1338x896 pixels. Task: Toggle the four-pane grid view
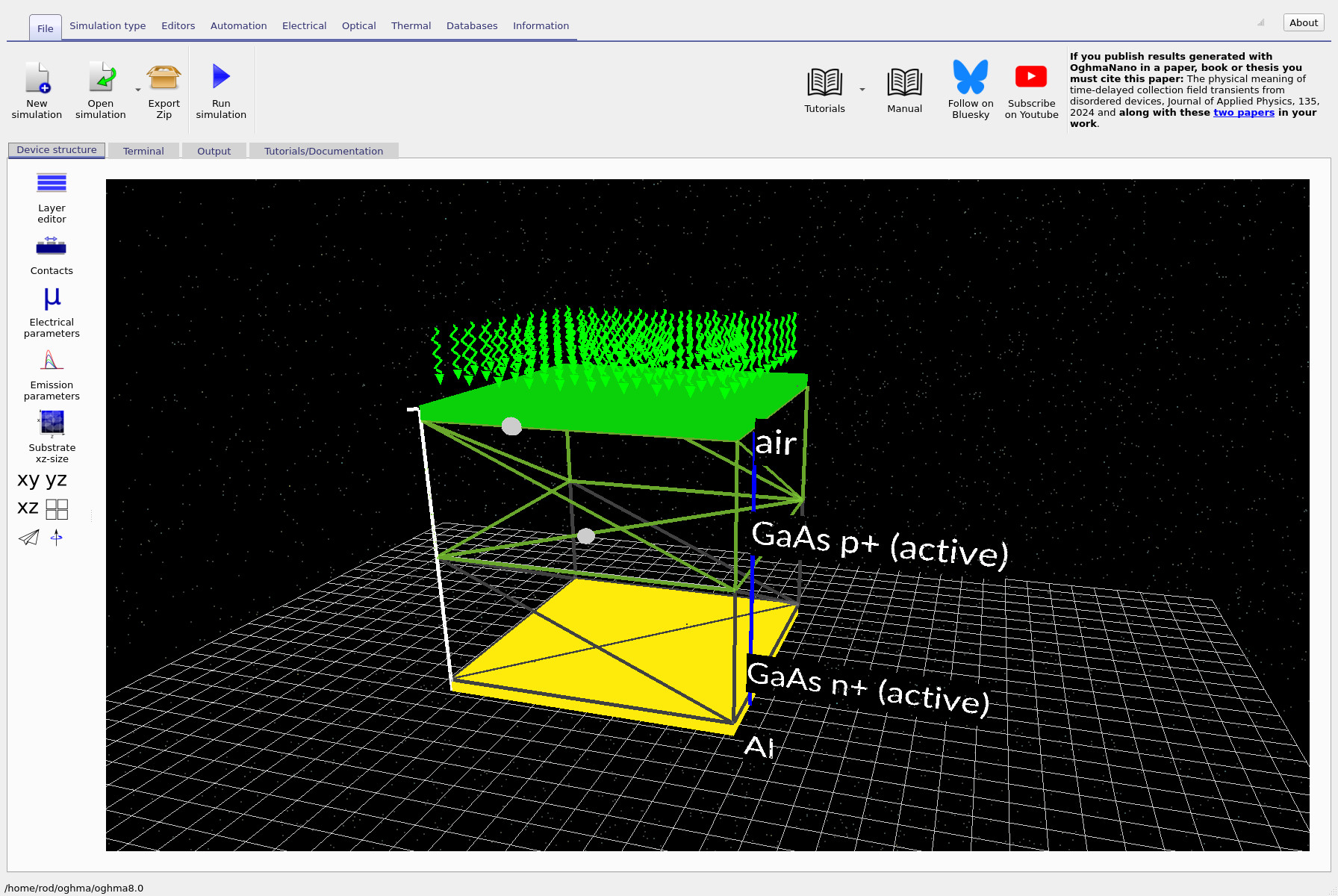[x=57, y=508]
